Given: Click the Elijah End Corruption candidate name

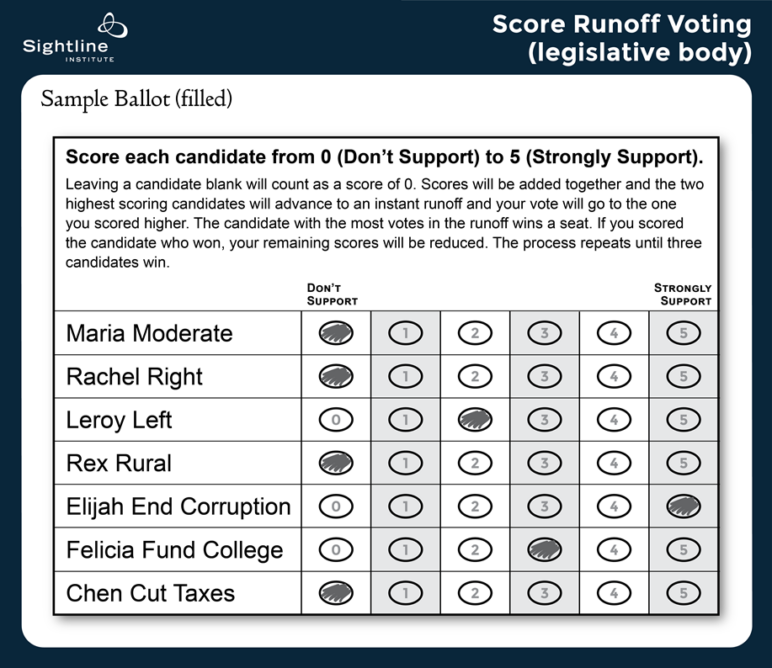Looking at the screenshot, I should 178,506.
